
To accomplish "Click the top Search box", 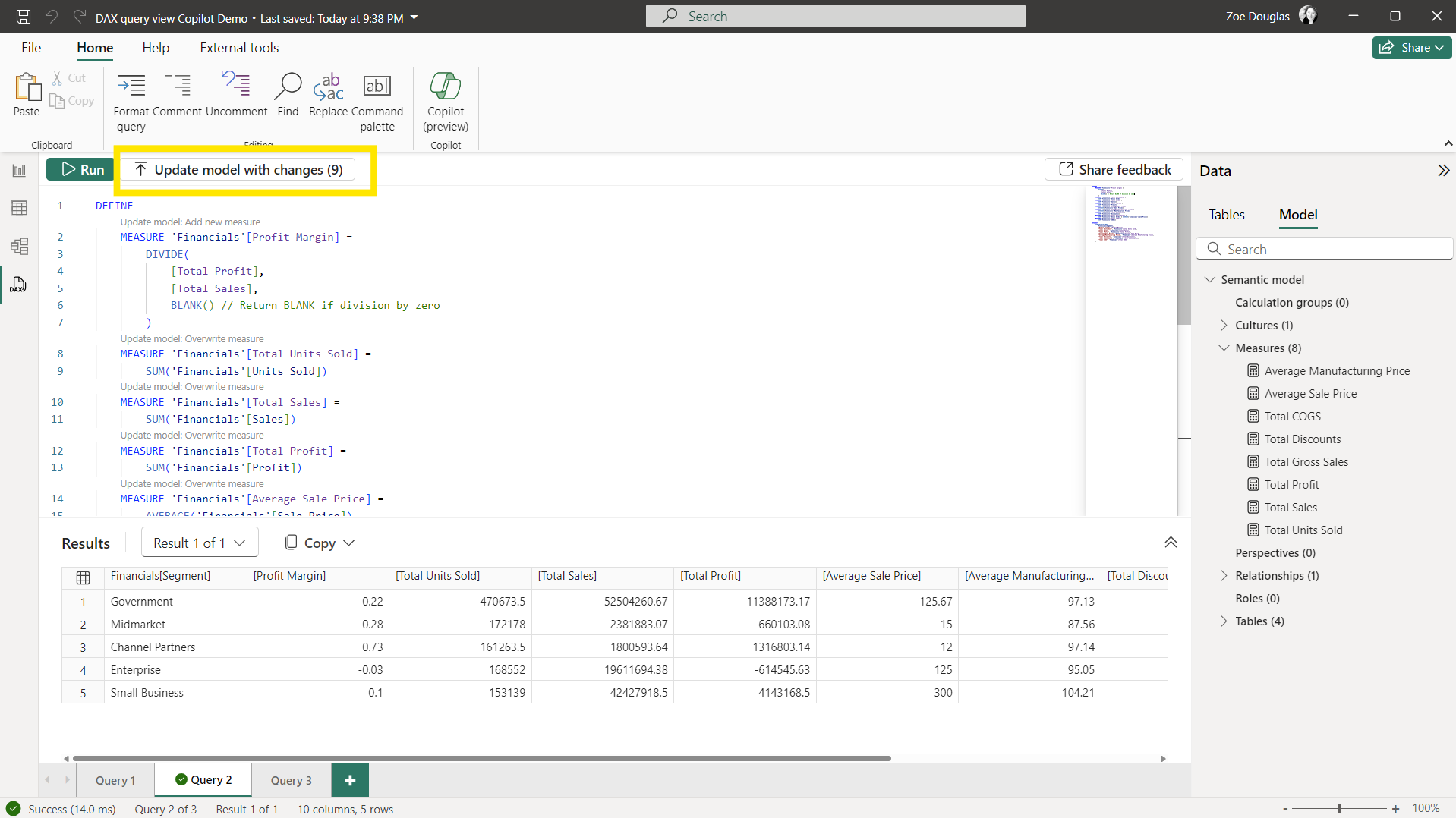I will coord(835,16).
